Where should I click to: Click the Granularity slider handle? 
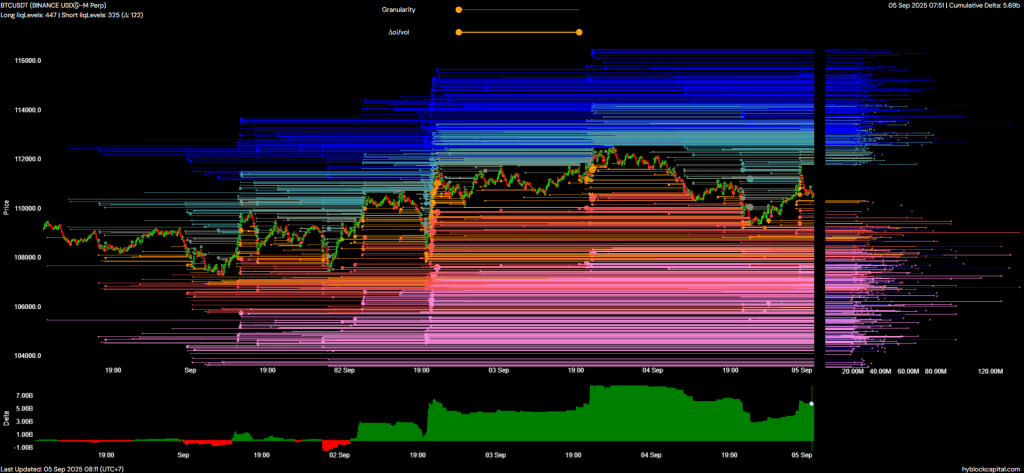click(x=458, y=9)
